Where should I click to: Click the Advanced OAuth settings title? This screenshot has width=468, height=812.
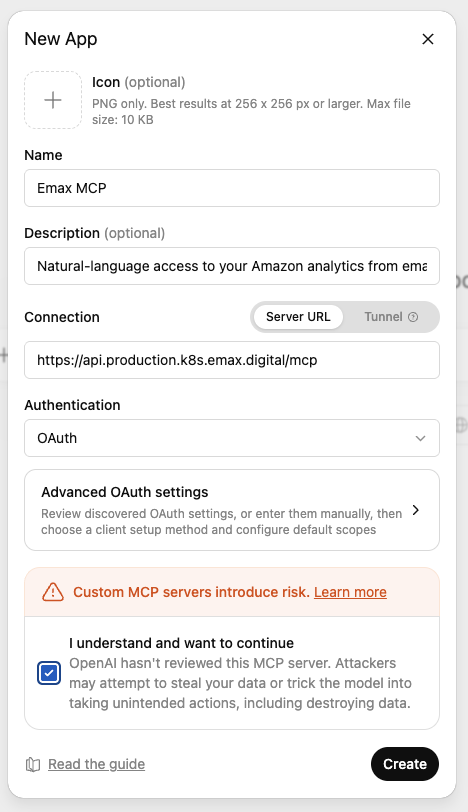point(125,492)
